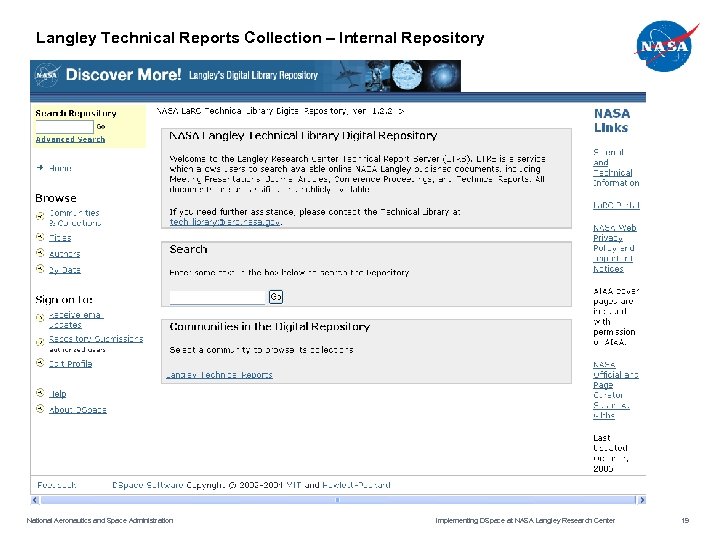Focus the Search Repository sidebar text field
Screen dimensions: 720x540
pos(65,126)
